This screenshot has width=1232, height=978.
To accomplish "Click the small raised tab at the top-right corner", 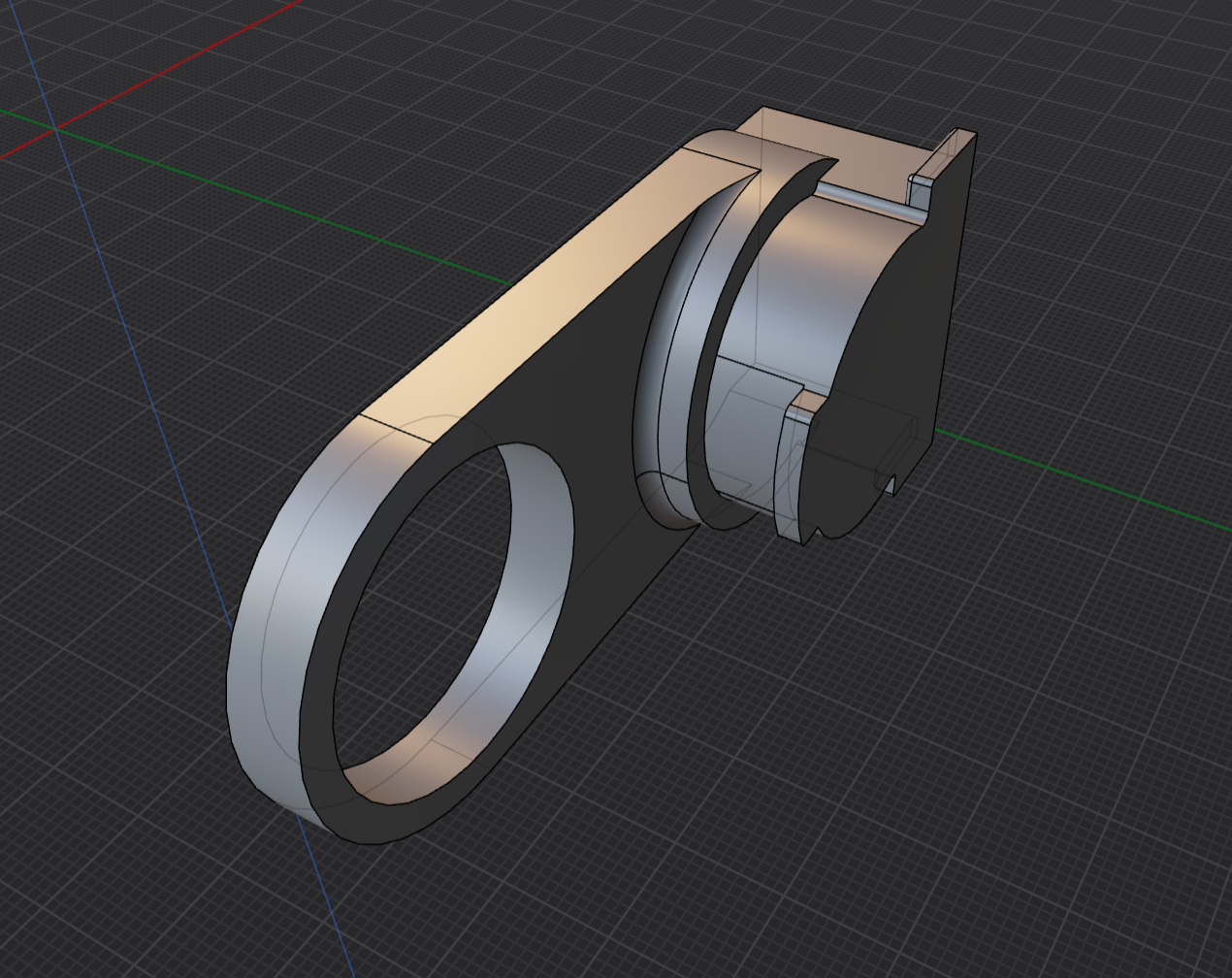I will pyautogui.click(x=924, y=185).
